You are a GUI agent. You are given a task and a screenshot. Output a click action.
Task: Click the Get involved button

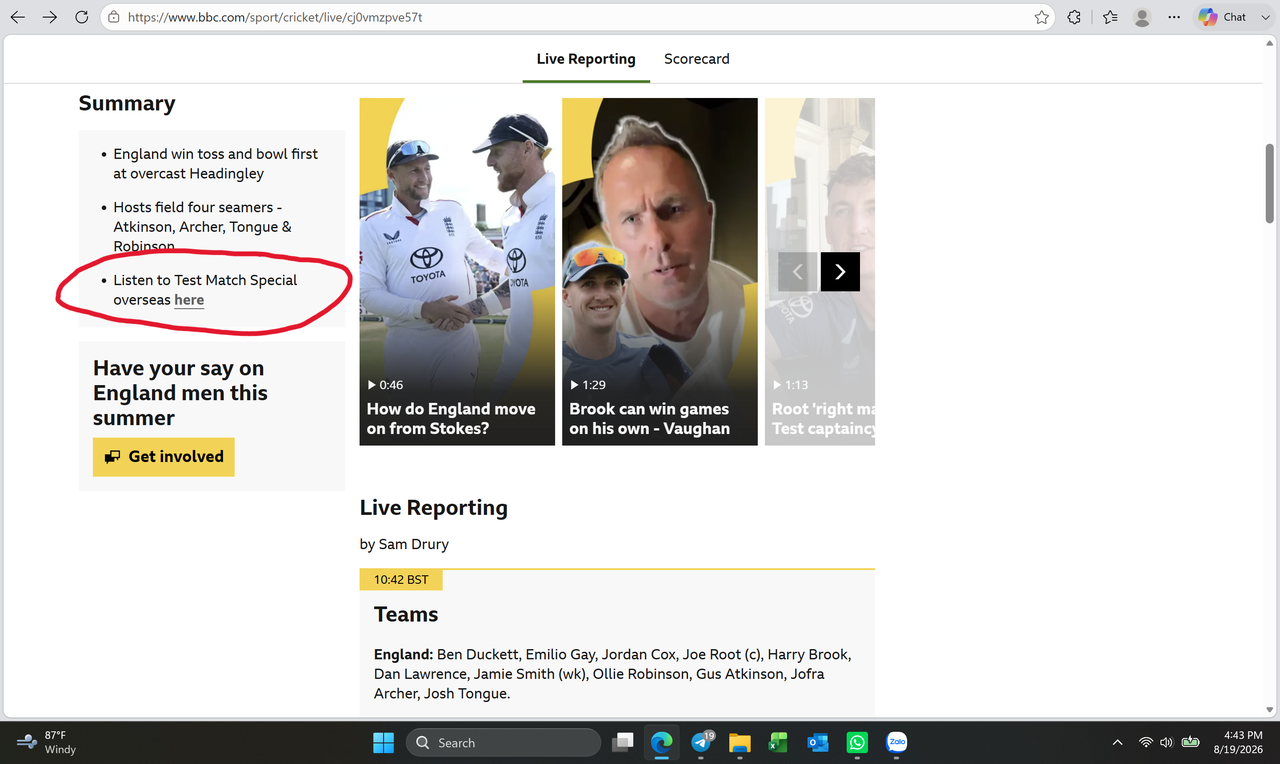point(164,457)
